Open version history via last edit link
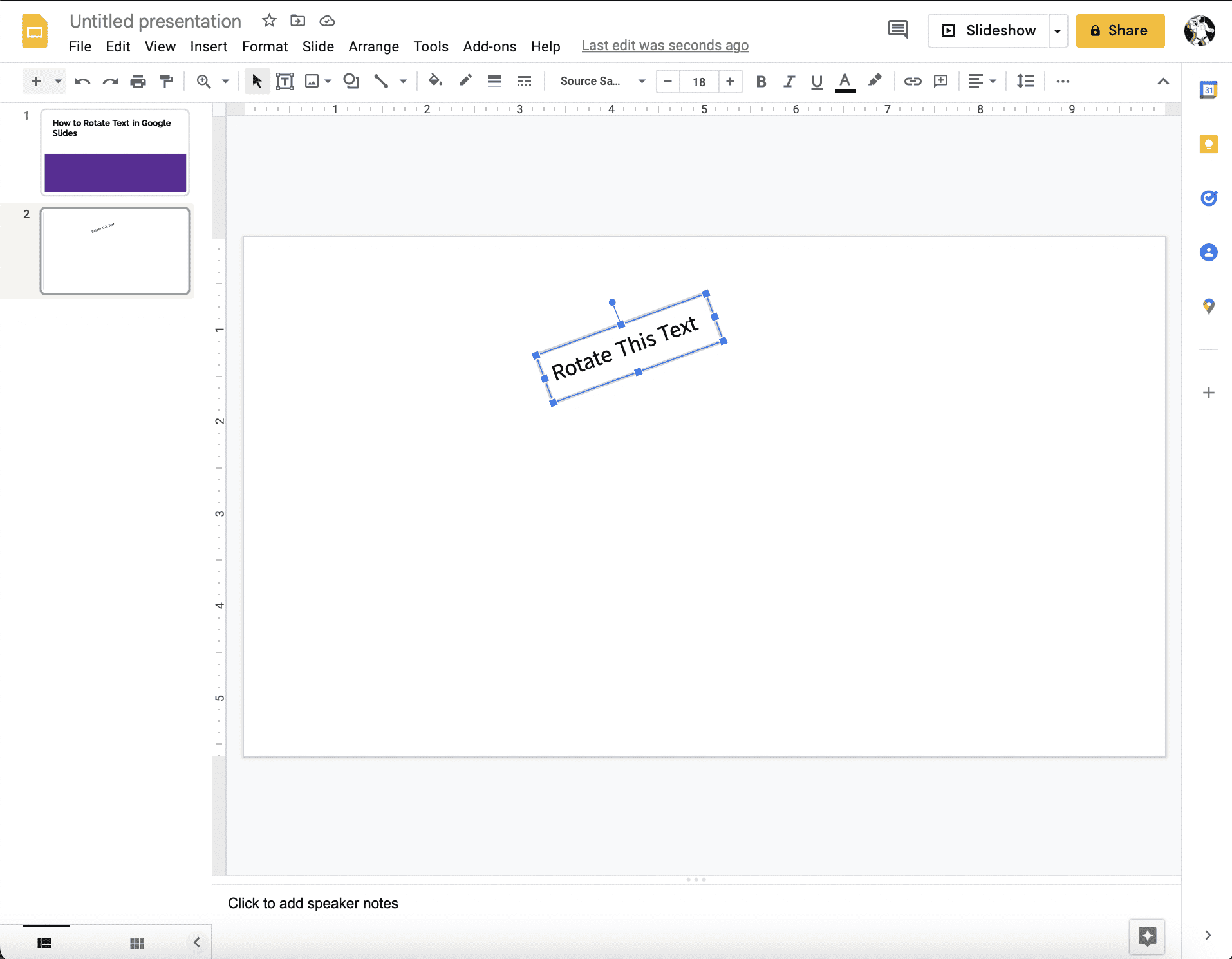The width and height of the screenshot is (1232, 959). point(664,45)
